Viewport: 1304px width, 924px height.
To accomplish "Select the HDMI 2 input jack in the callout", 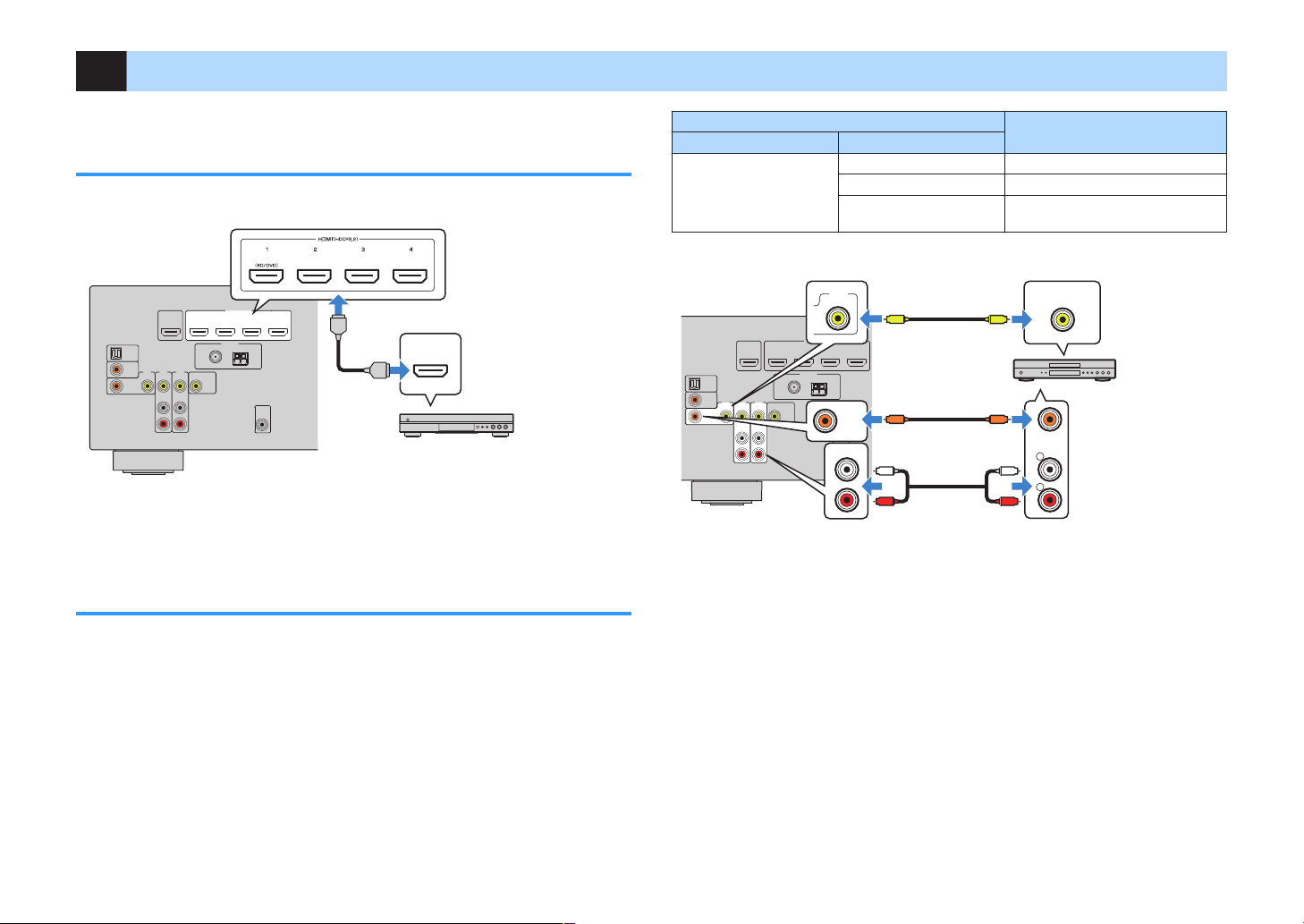I will click(x=314, y=277).
